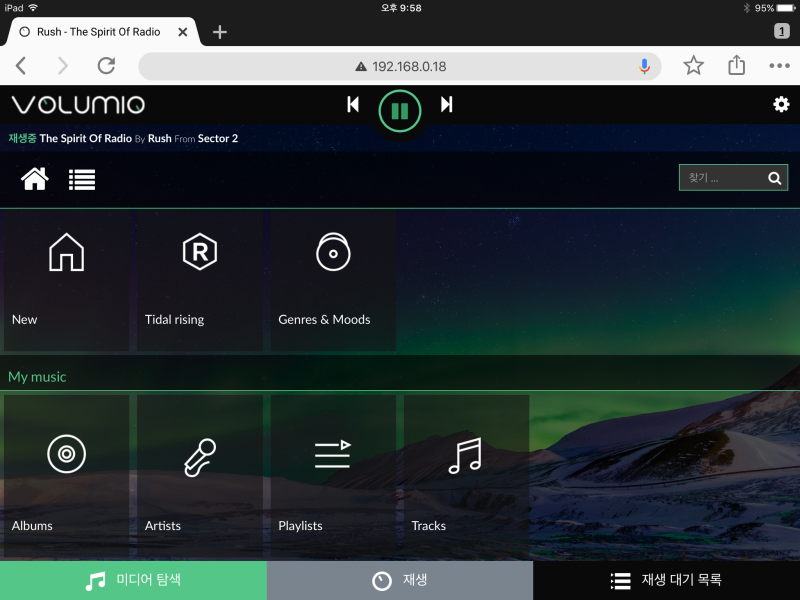This screenshot has width=800, height=600.
Task: Open the list view icon next to home
Action: (x=81, y=179)
